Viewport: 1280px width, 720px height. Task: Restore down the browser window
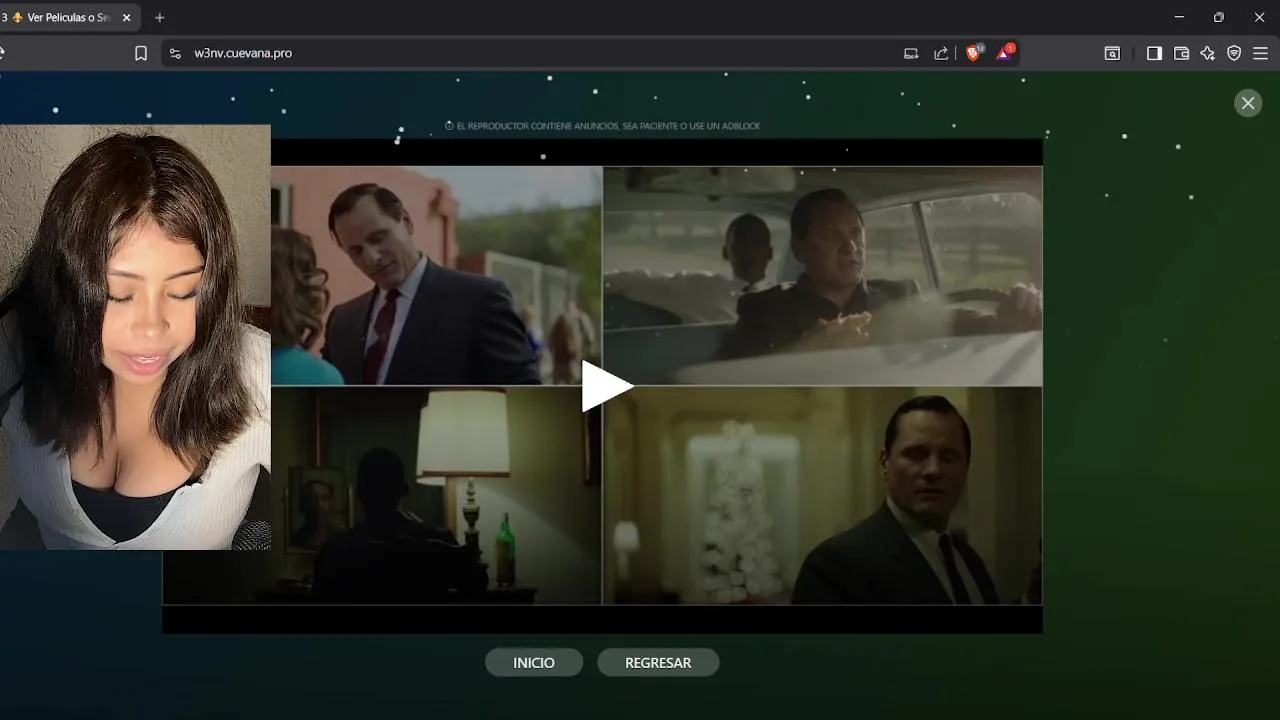pyautogui.click(x=1219, y=17)
